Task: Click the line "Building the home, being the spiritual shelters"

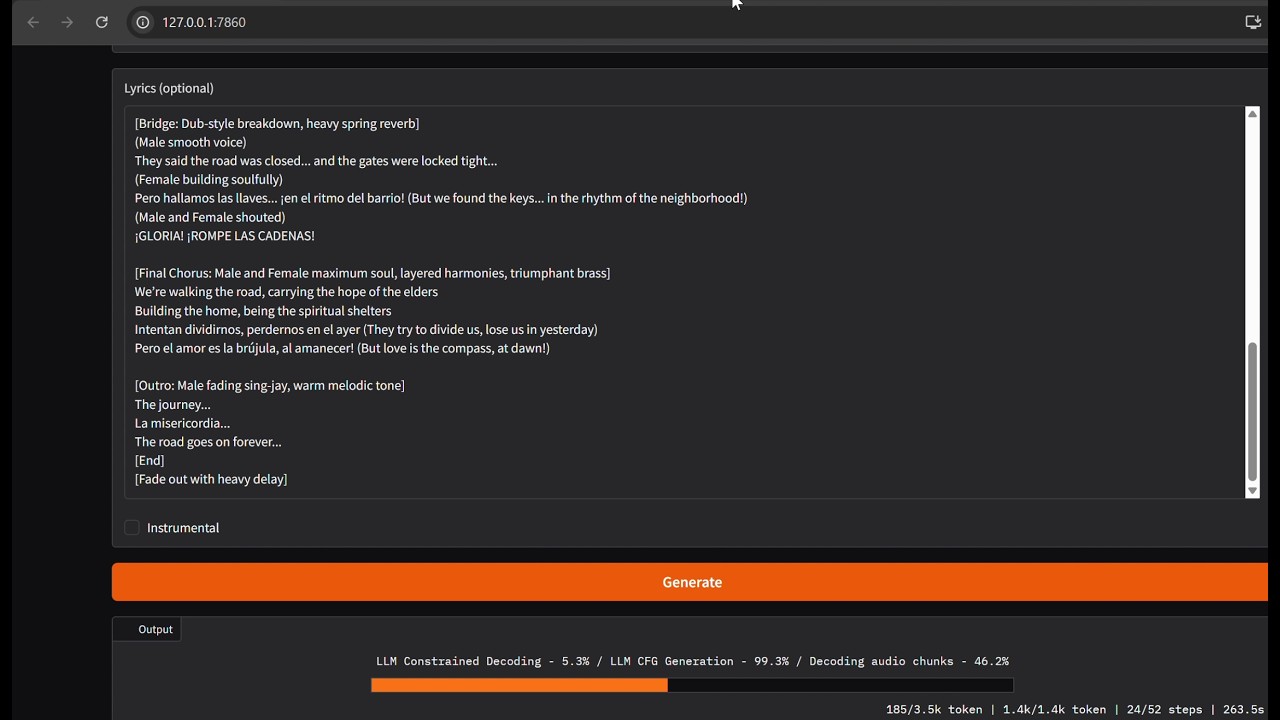Action: pyautogui.click(x=263, y=311)
